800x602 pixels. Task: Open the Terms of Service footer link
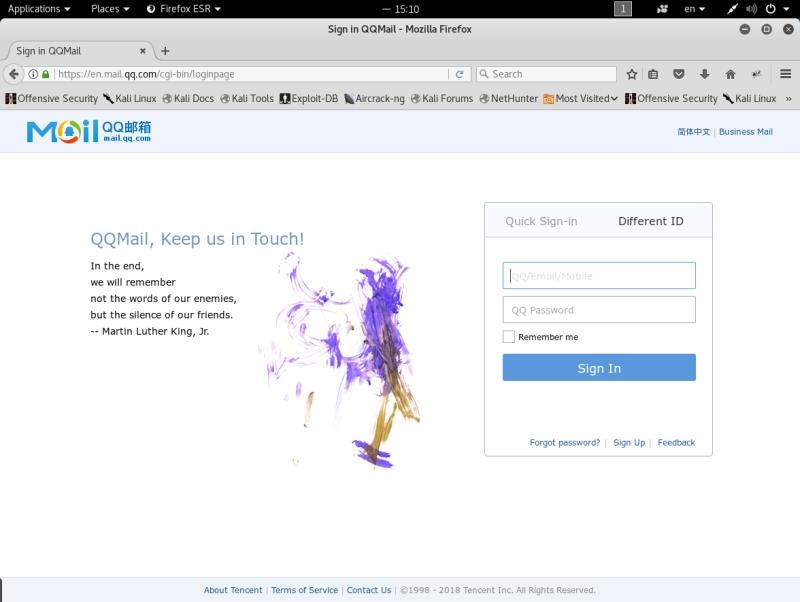coord(305,590)
